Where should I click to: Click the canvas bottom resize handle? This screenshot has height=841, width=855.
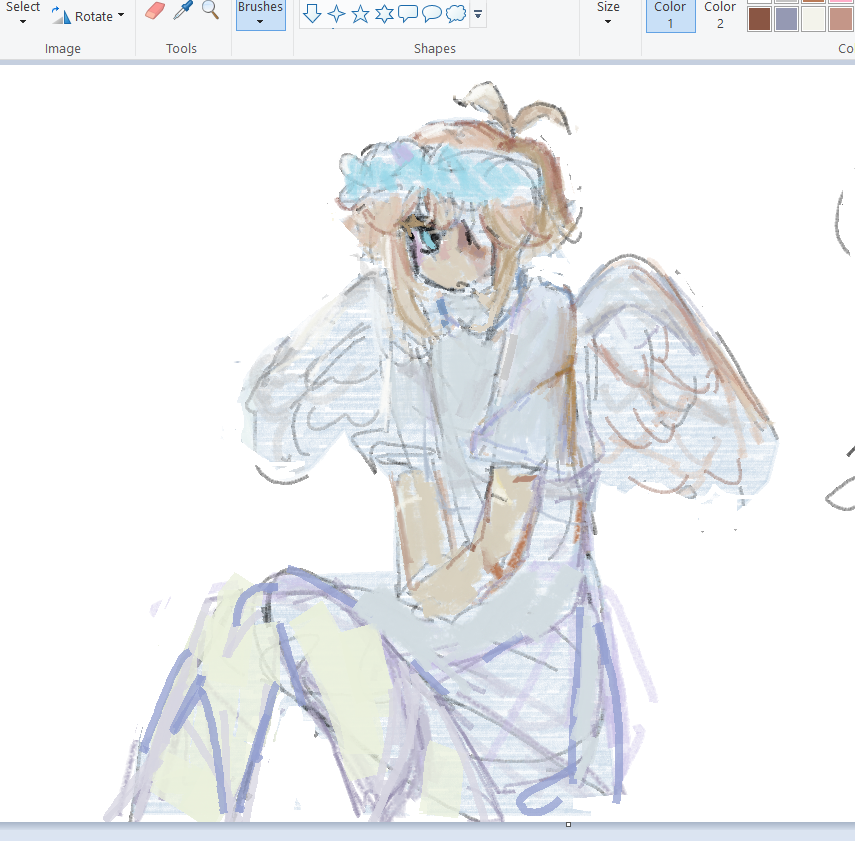pyautogui.click(x=568, y=825)
